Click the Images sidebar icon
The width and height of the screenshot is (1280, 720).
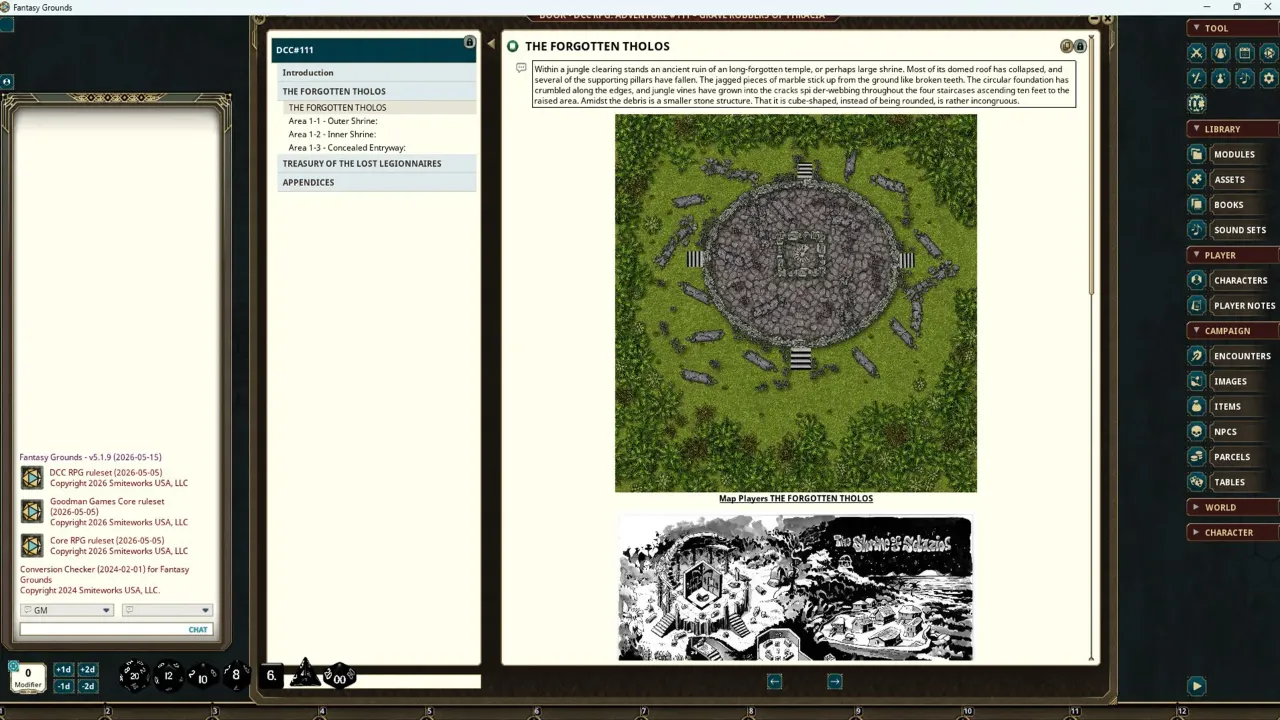[1197, 381]
